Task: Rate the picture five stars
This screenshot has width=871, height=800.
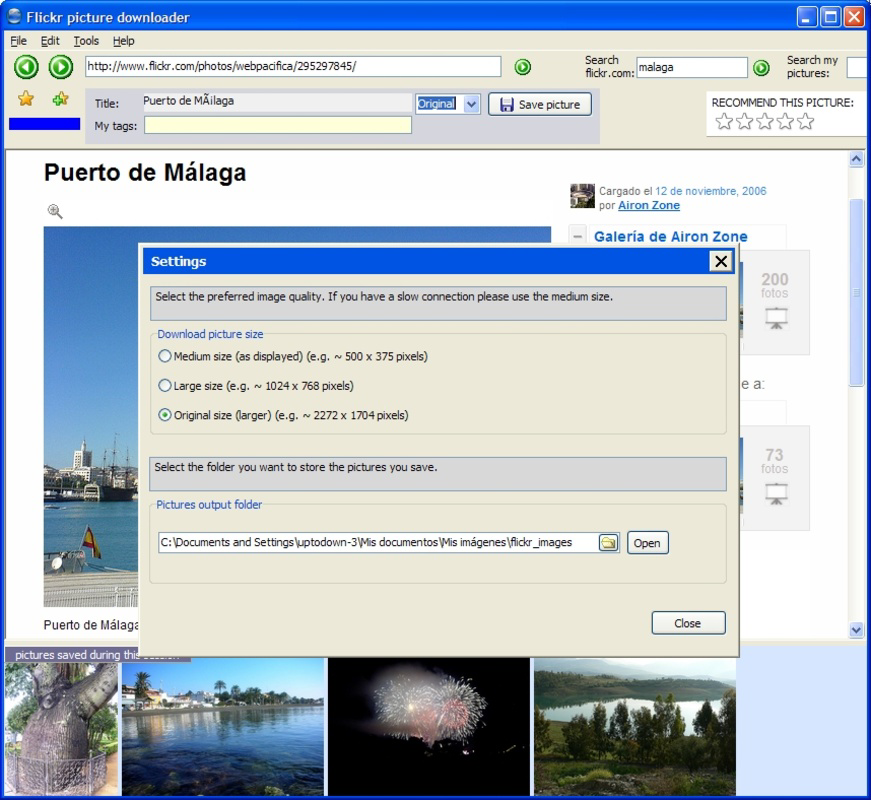Action: (x=806, y=121)
